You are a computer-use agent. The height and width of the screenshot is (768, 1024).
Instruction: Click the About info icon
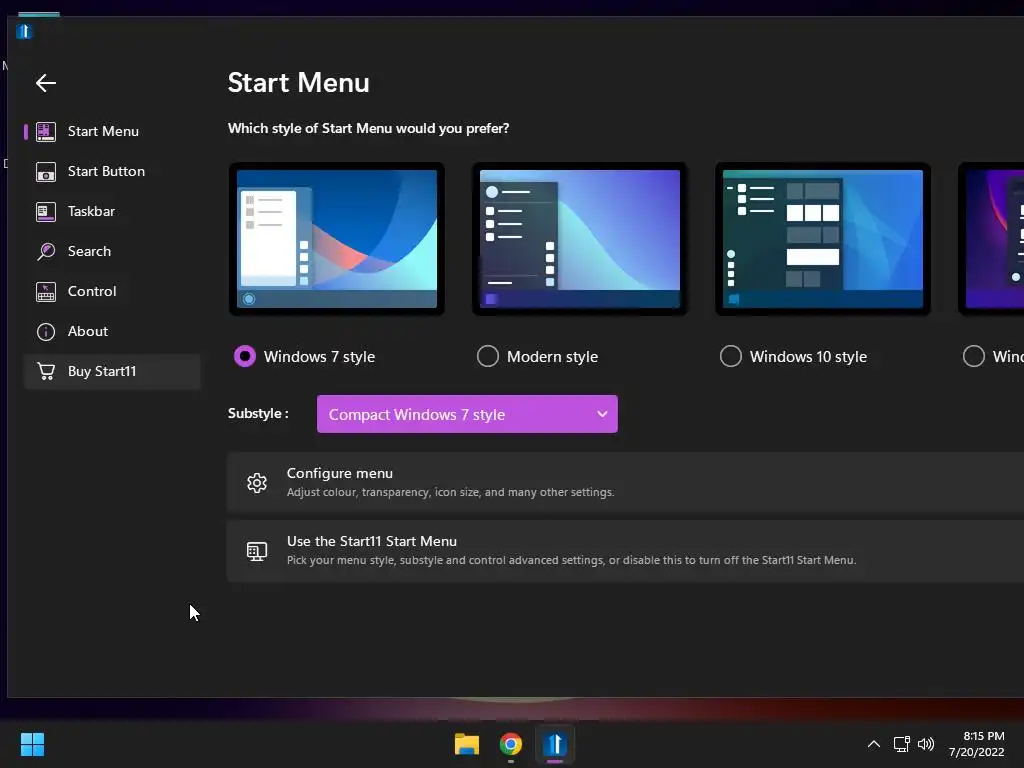[x=46, y=332]
